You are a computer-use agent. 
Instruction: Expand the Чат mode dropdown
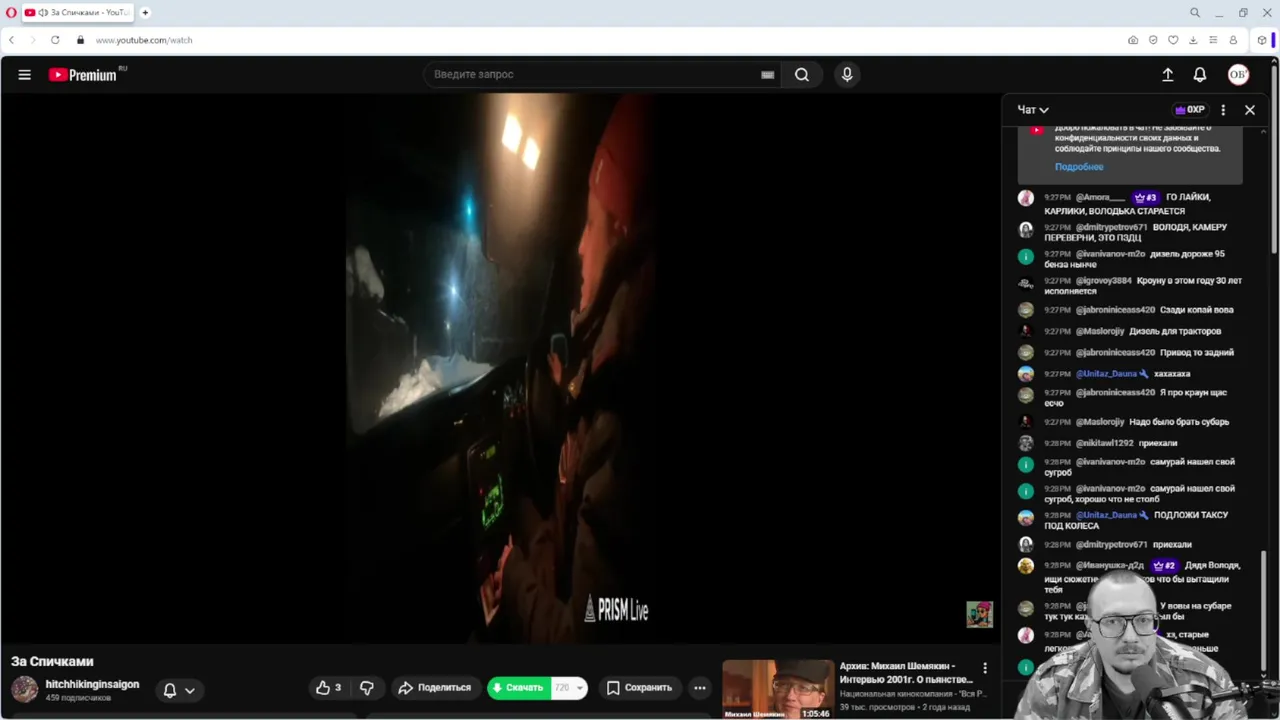pos(1033,110)
